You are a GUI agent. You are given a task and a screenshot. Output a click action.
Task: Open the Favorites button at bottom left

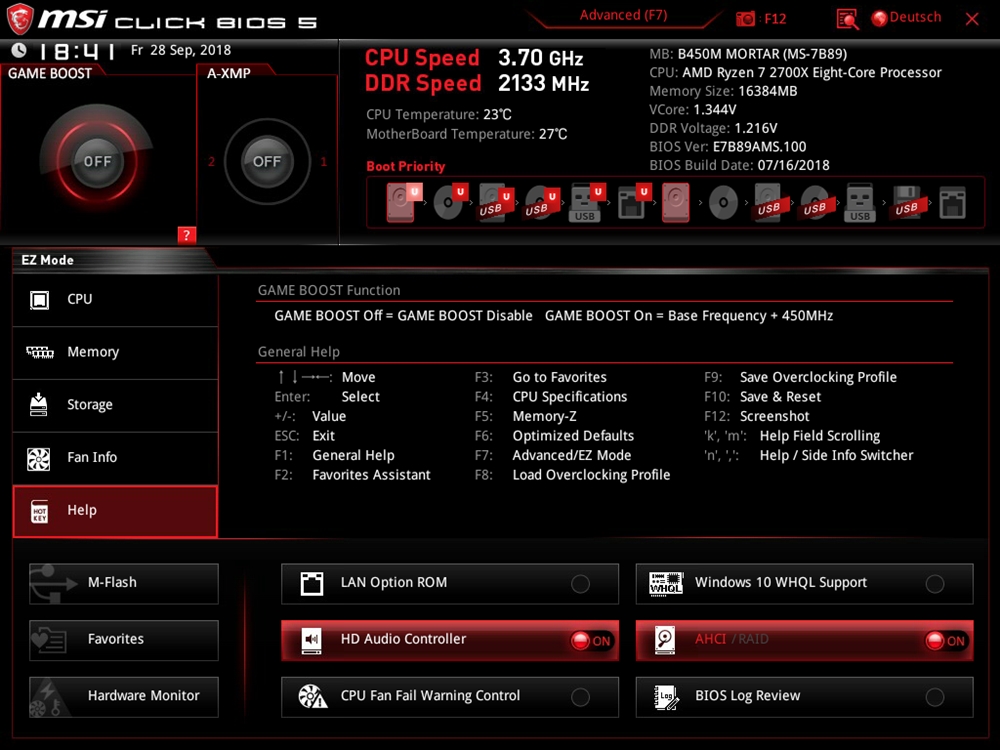coord(124,640)
